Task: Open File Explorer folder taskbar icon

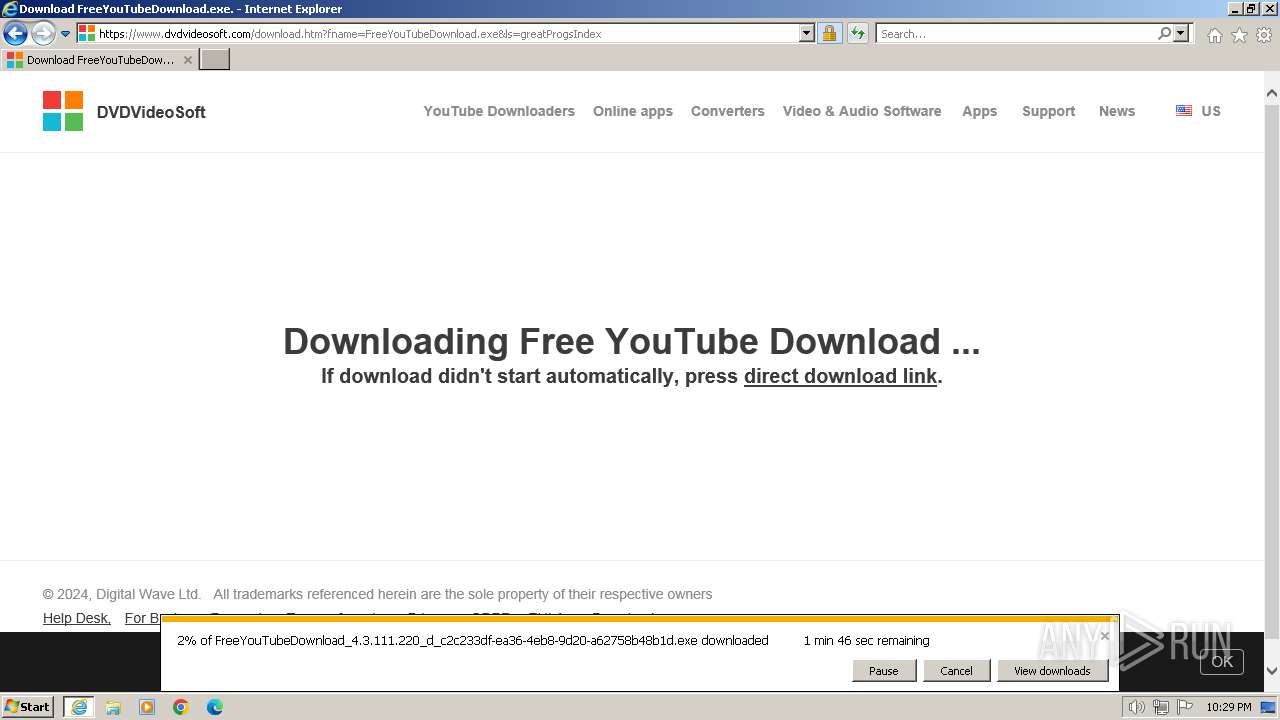Action: click(x=113, y=707)
